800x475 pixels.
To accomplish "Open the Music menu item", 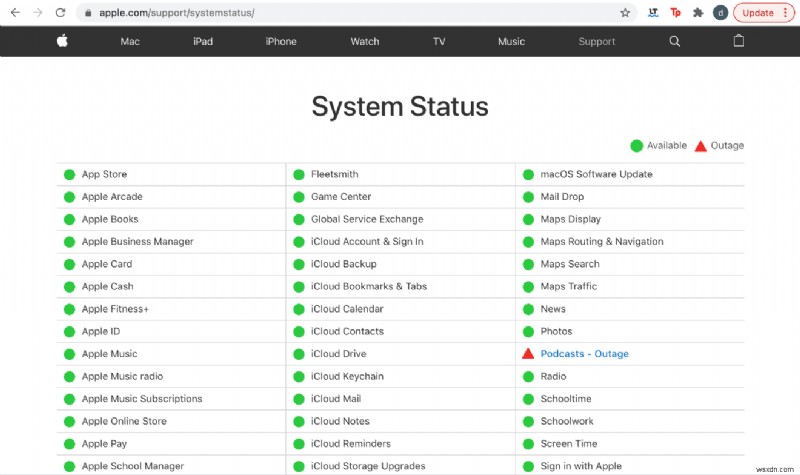I will (511, 41).
